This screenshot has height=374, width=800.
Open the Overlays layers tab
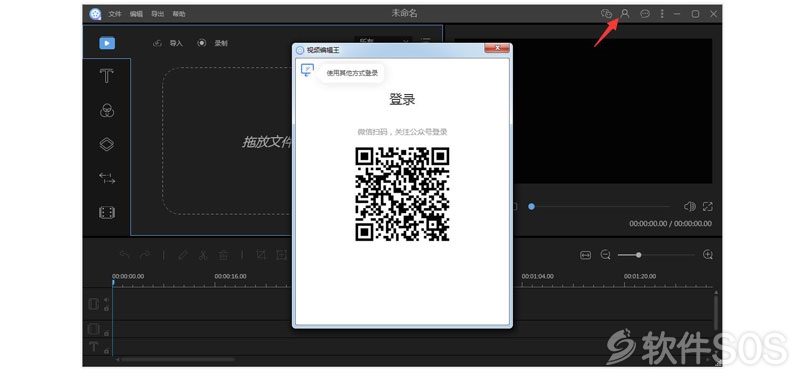[x=107, y=144]
